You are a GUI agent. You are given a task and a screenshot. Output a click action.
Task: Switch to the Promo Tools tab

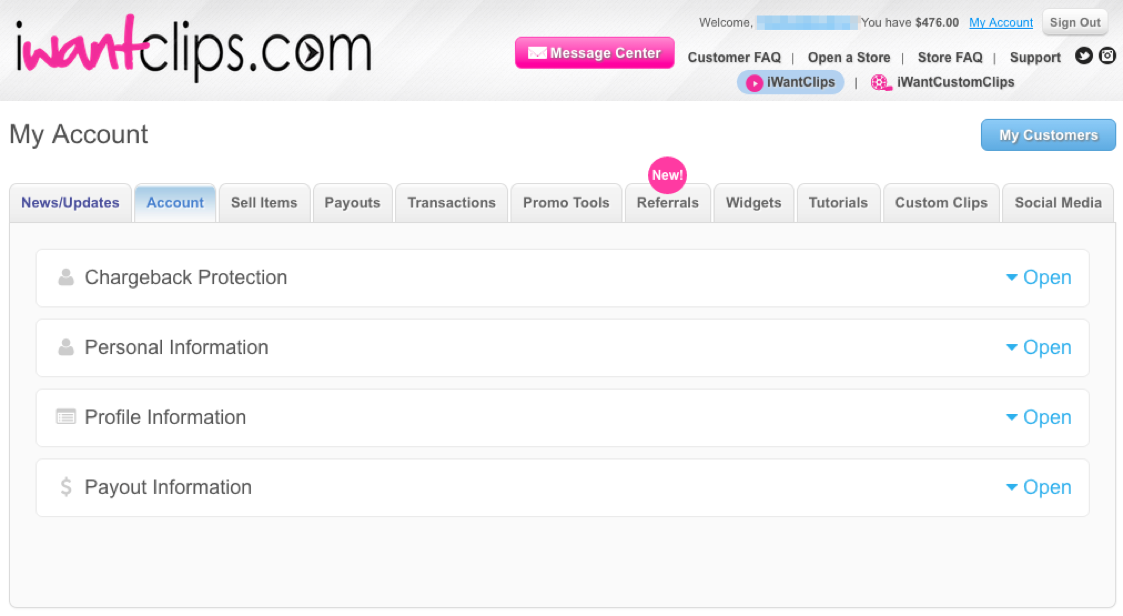click(x=566, y=203)
